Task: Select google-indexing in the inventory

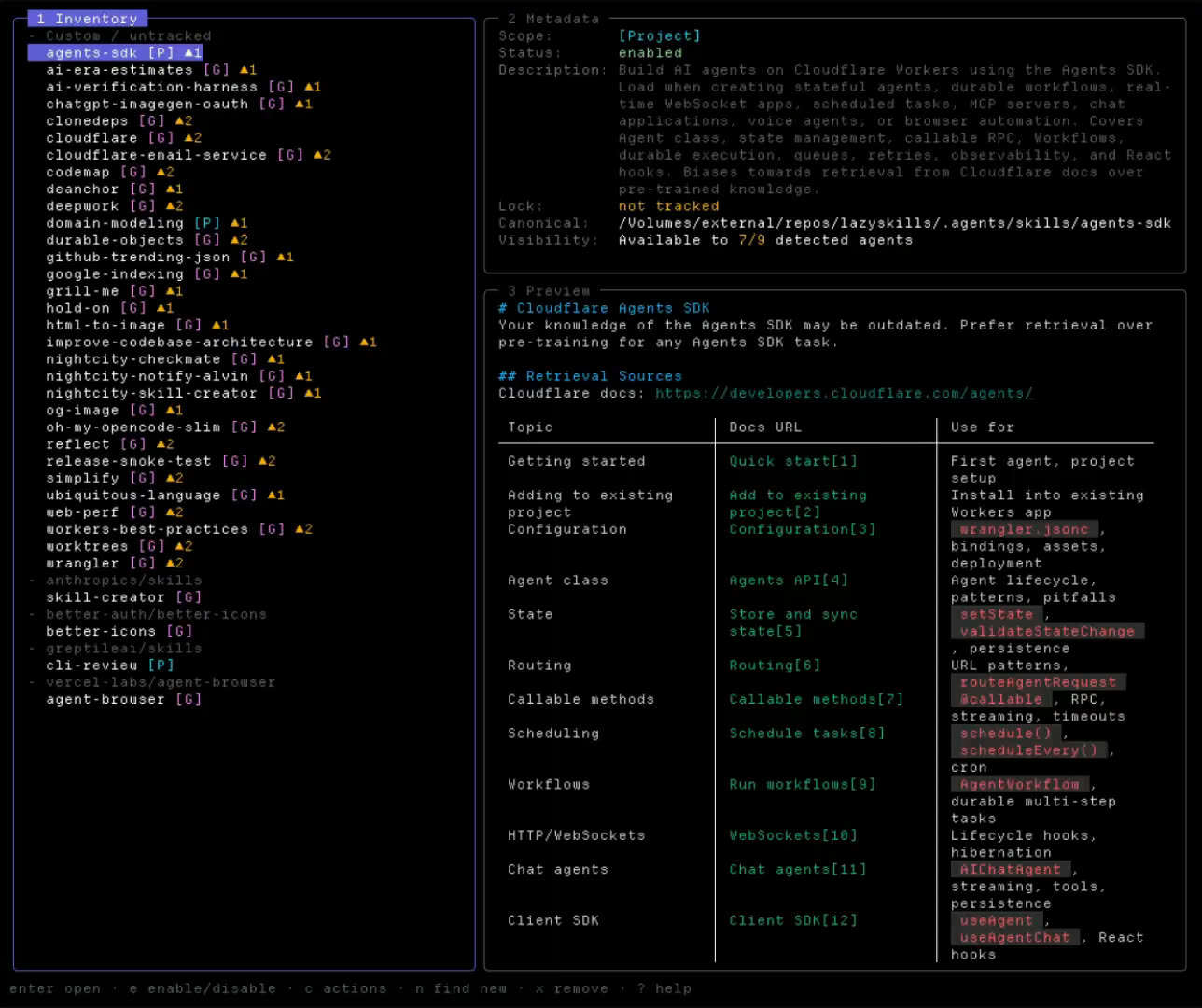Action: point(147,274)
